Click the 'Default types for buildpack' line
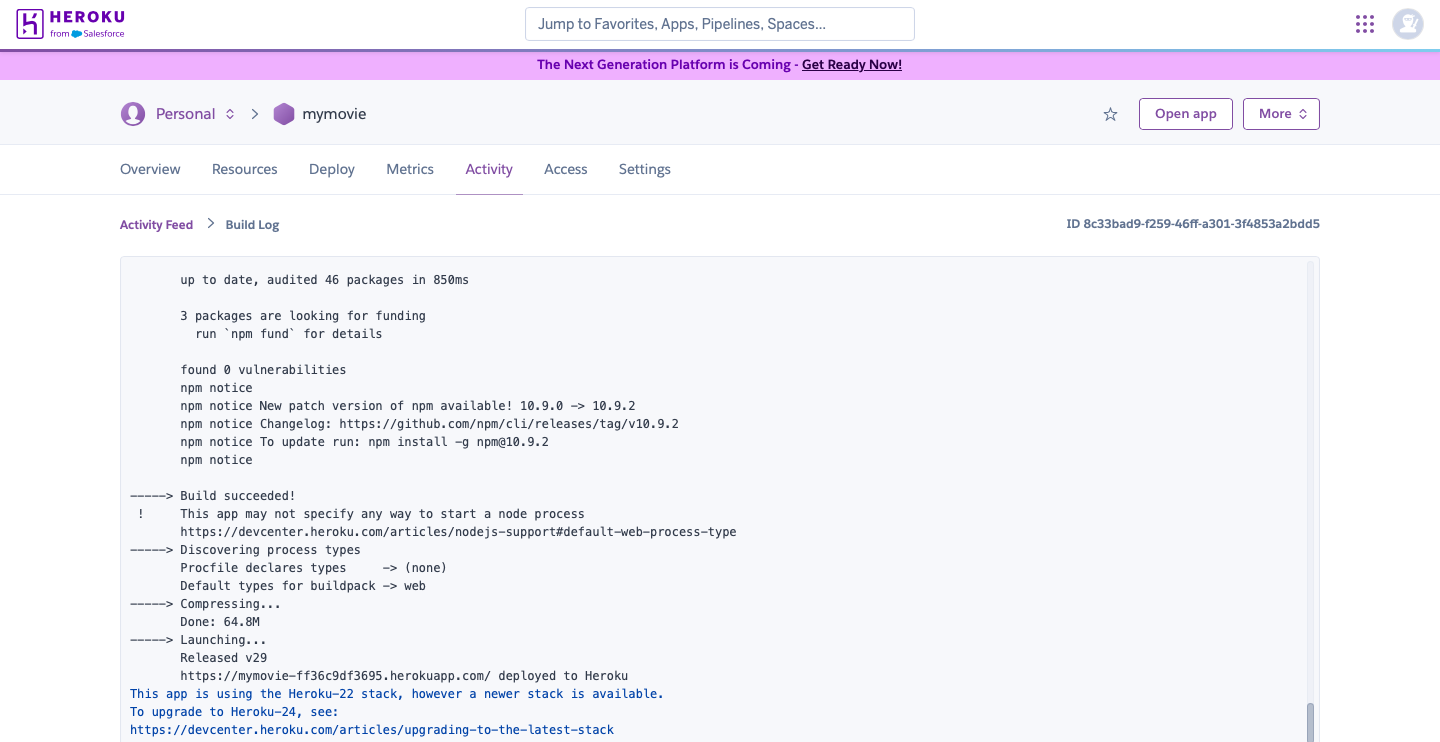 pyautogui.click(x=303, y=586)
